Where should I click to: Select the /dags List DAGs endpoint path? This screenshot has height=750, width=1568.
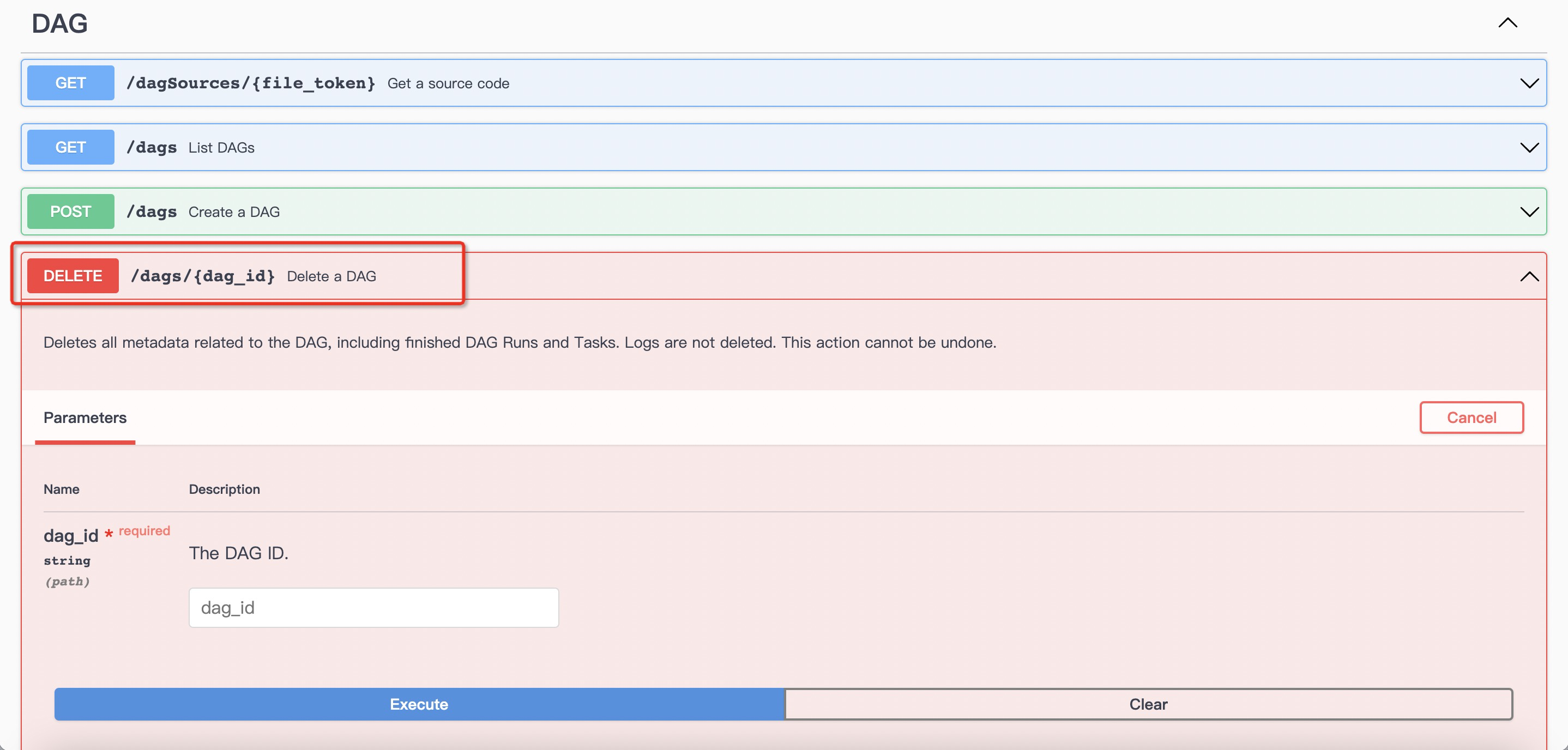151,147
